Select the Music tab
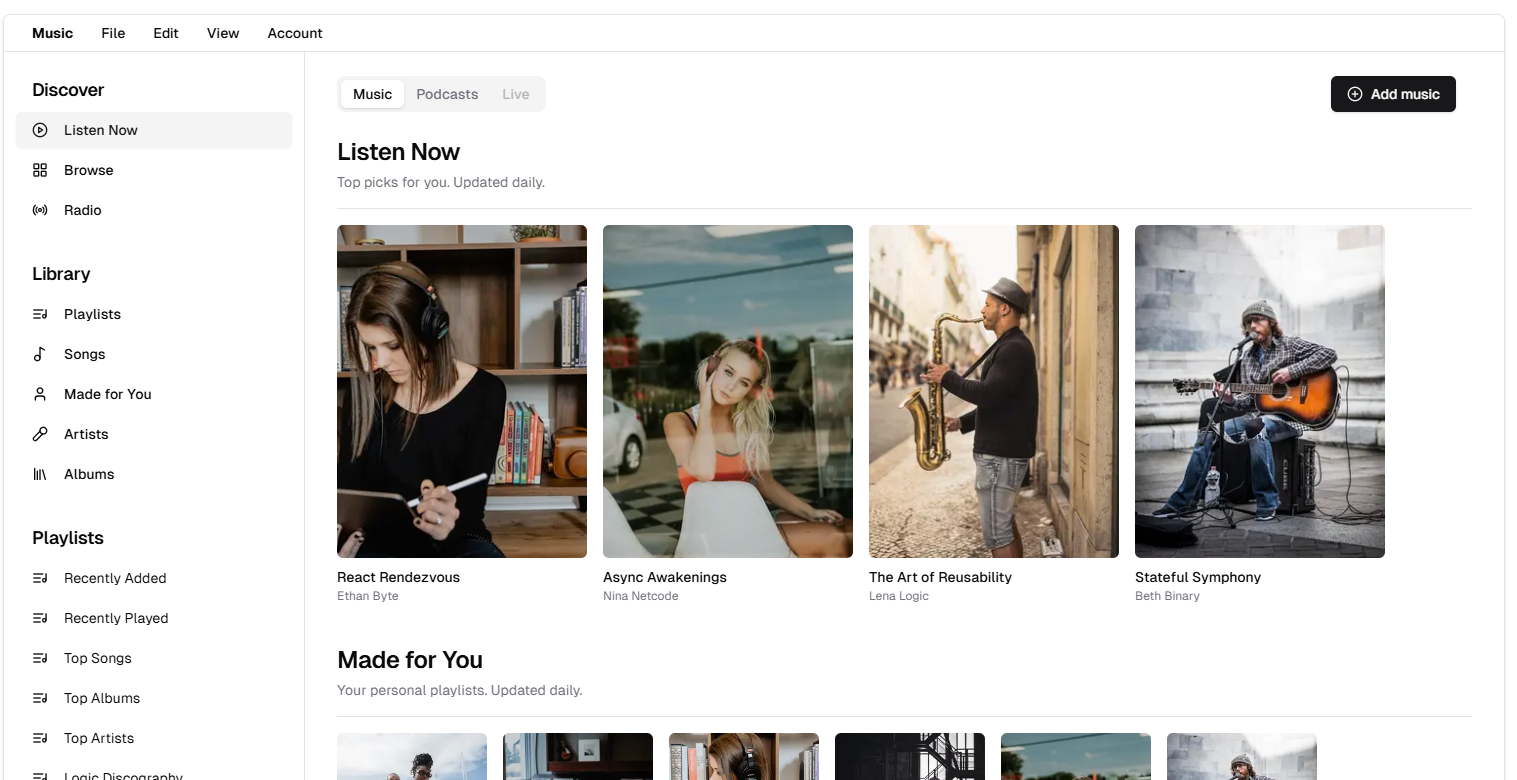The width and height of the screenshot is (1517, 780). click(x=372, y=94)
